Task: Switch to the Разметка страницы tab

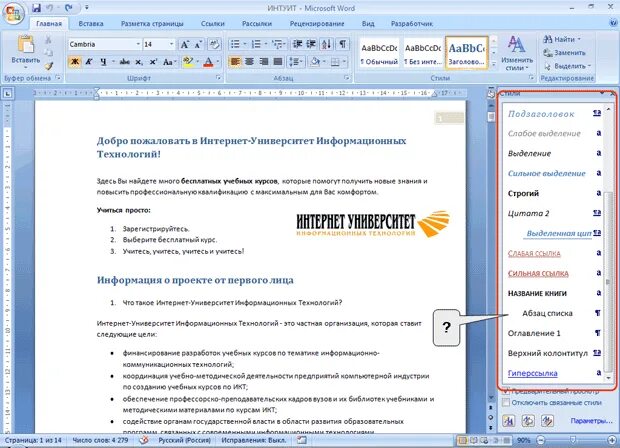Action: (152, 24)
